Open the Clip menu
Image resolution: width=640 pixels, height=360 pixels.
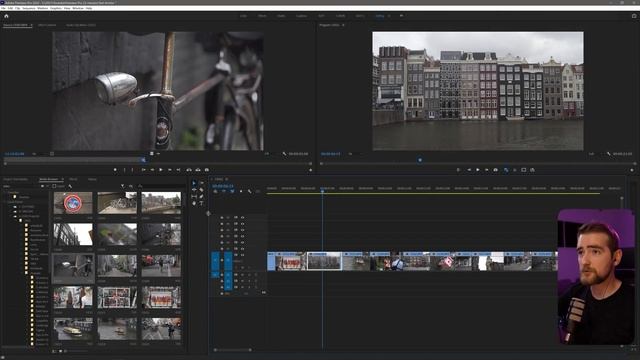pyautogui.click(x=18, y=8)
